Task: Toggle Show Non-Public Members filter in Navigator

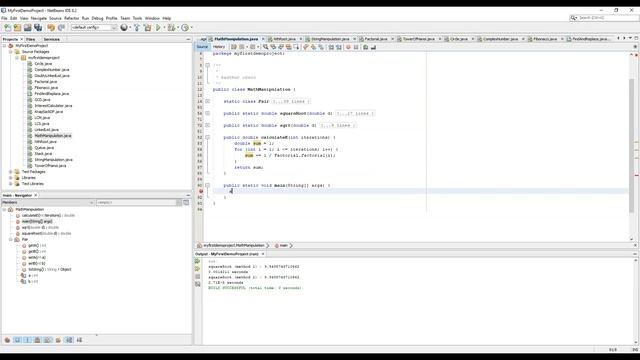Action: (x=38, y=340)
